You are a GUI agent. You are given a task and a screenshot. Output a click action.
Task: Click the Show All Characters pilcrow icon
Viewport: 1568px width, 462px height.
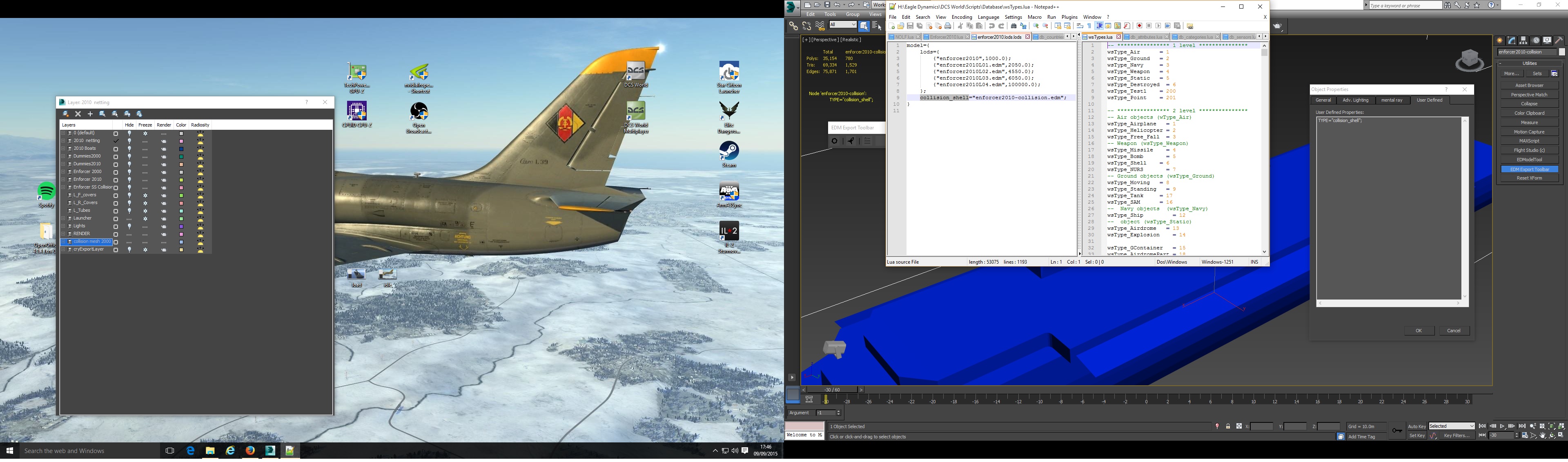[x=1089, y=26]
